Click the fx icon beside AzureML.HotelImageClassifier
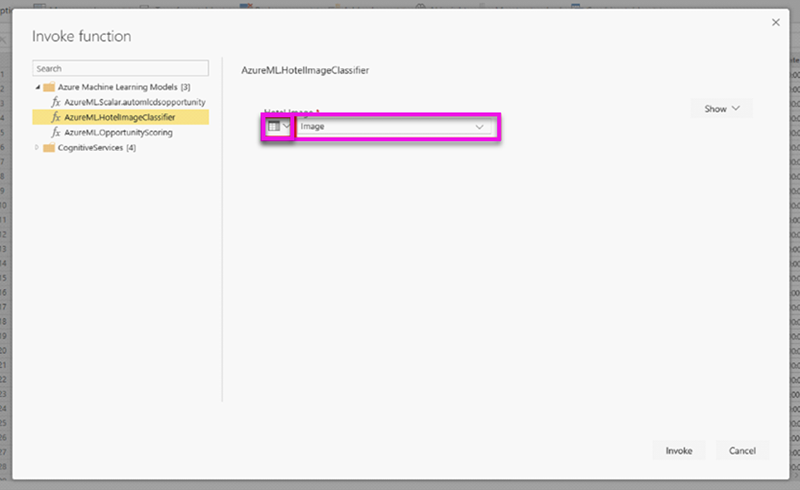800x490 pixels. [x=56, y=118]
